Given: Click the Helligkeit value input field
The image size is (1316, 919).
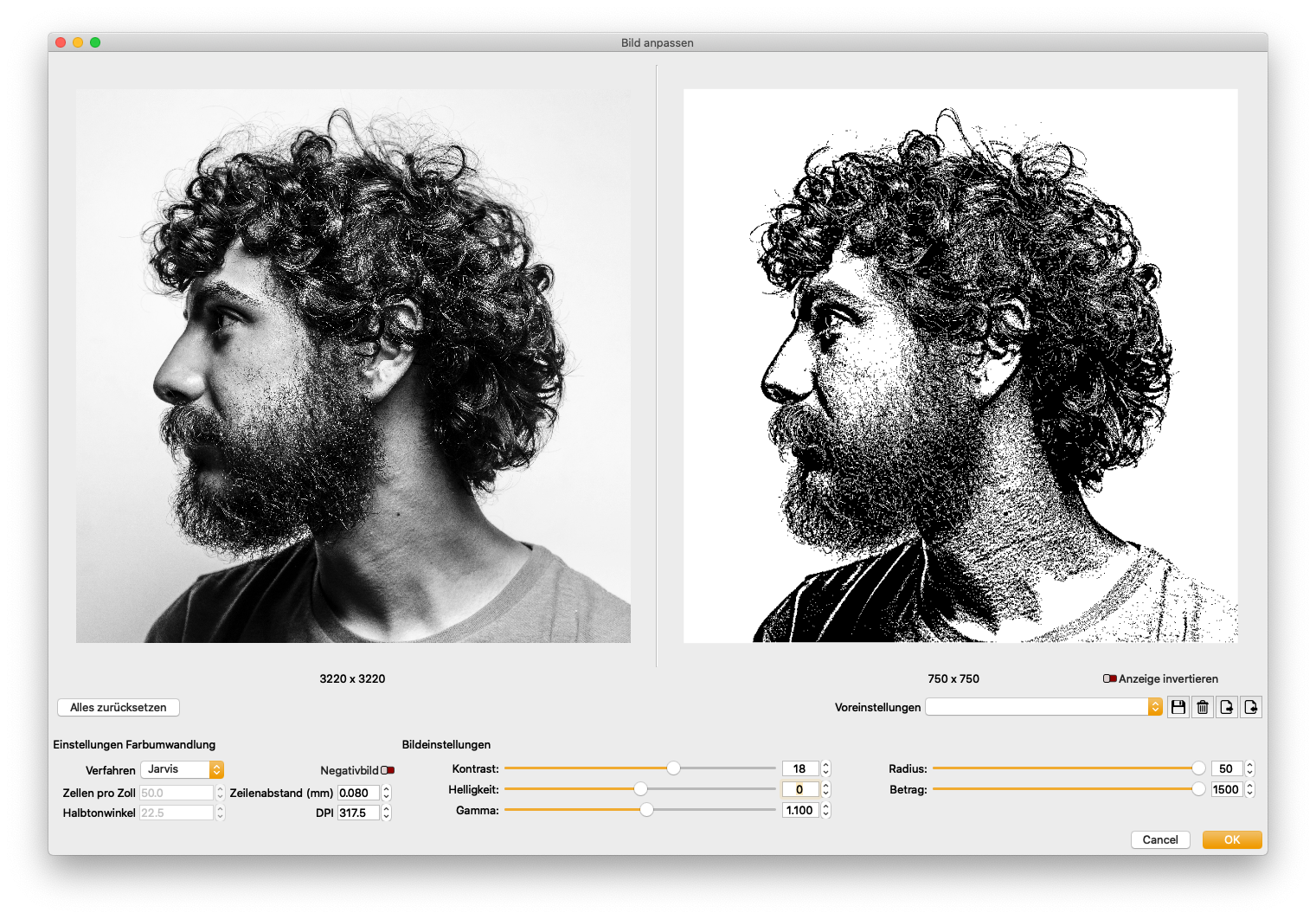Looking at the screenshot, I should pyautogui.click(x=799, y=789).
